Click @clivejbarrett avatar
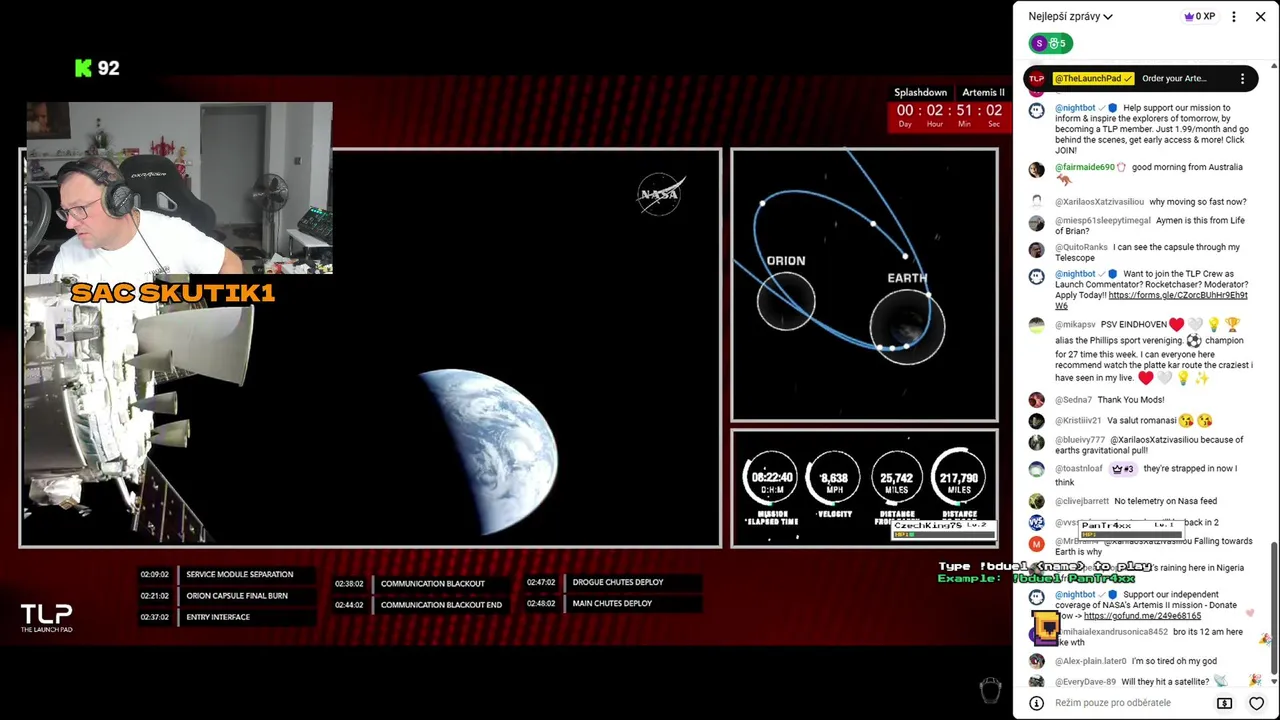1280x720 pixels. 1036,501
